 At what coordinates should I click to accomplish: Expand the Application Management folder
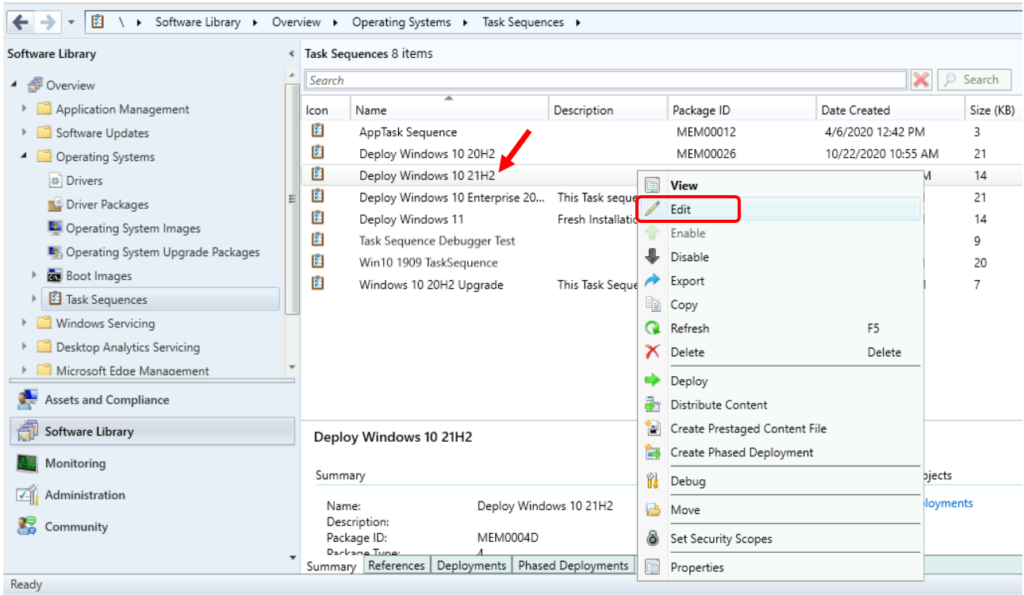click(x=24, y=108)
